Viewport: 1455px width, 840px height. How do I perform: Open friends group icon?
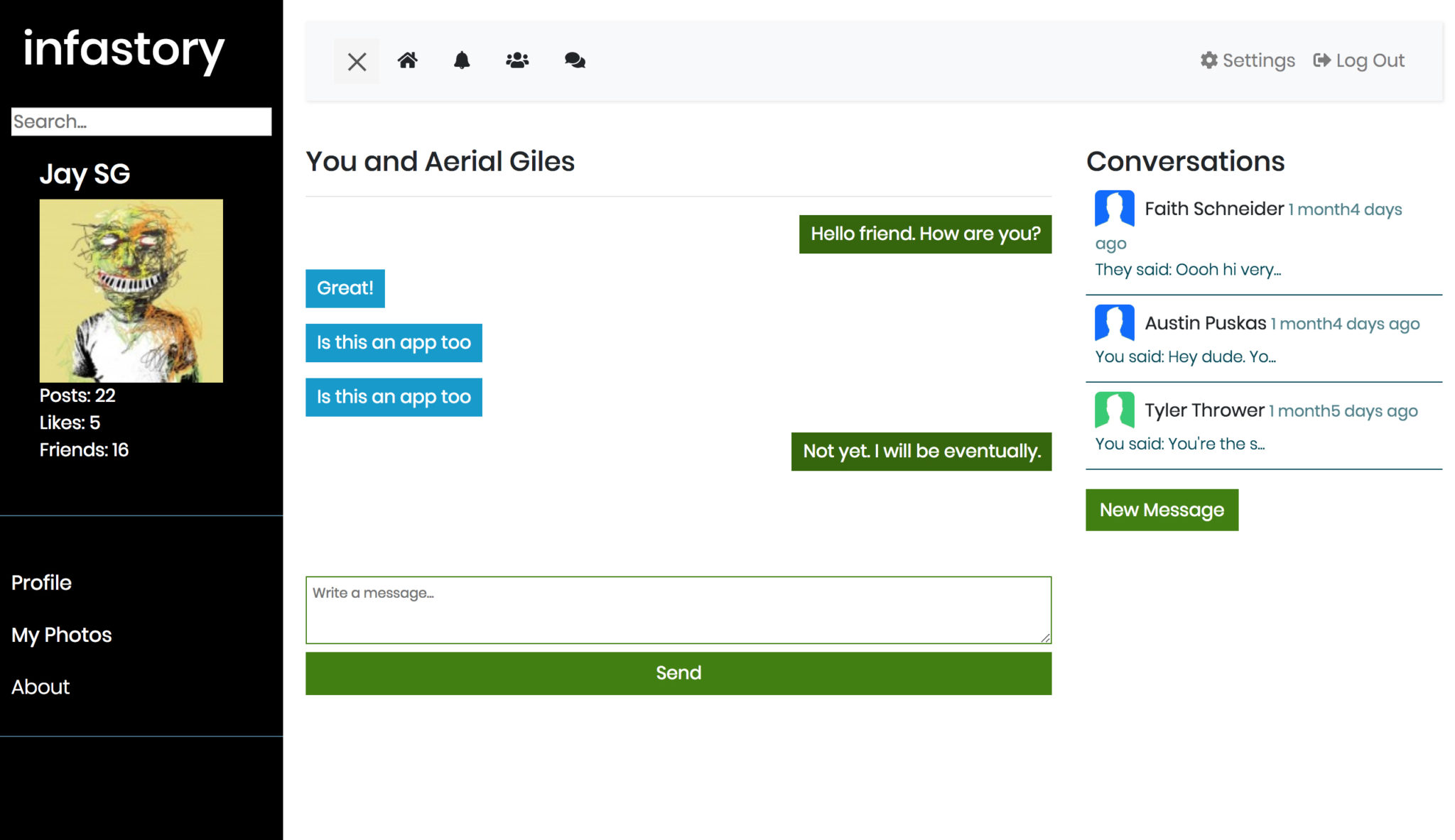click(517, 60)
